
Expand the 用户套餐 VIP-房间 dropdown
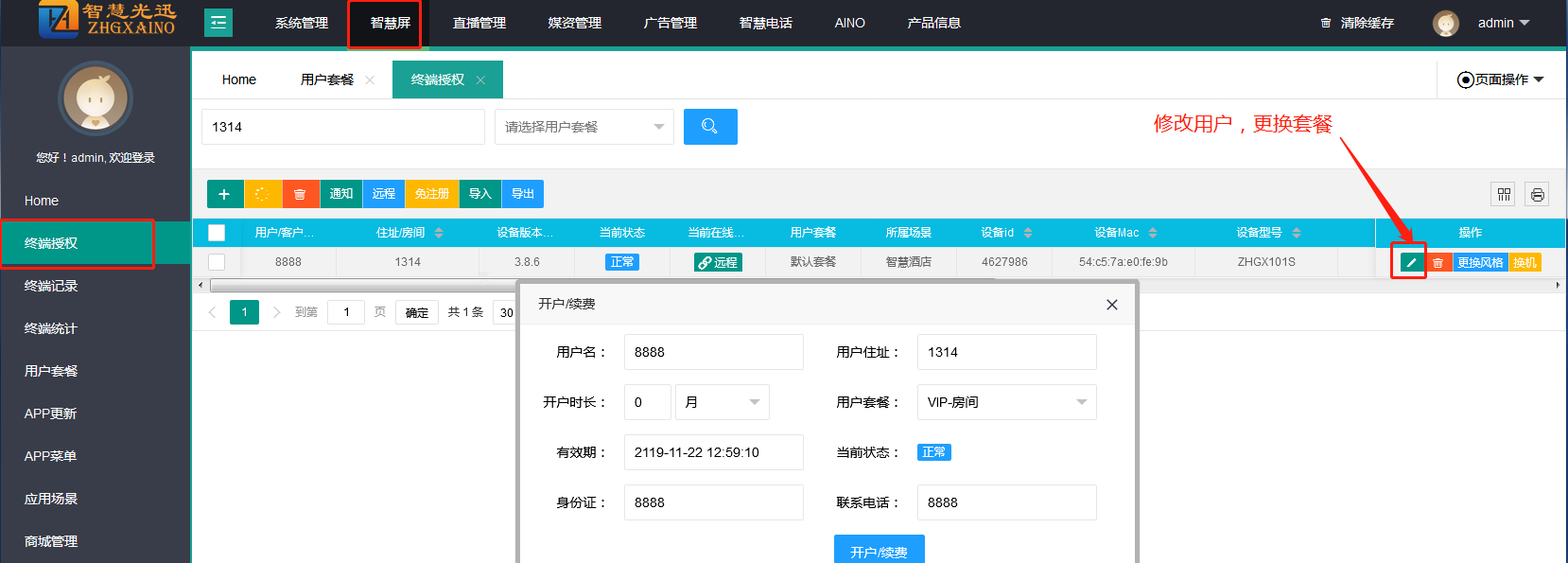pos(1006,402)
